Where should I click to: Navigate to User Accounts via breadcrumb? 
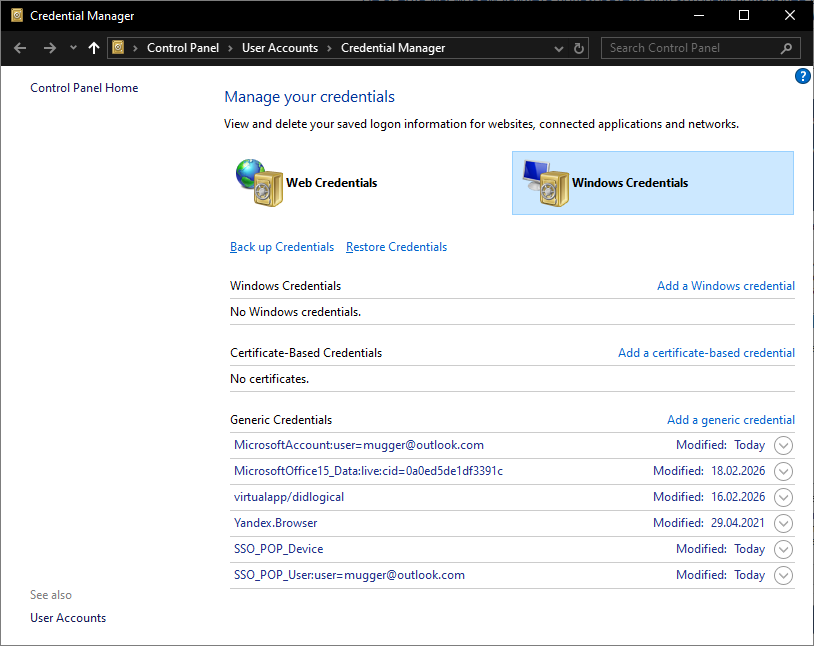(x=280, y=47)
